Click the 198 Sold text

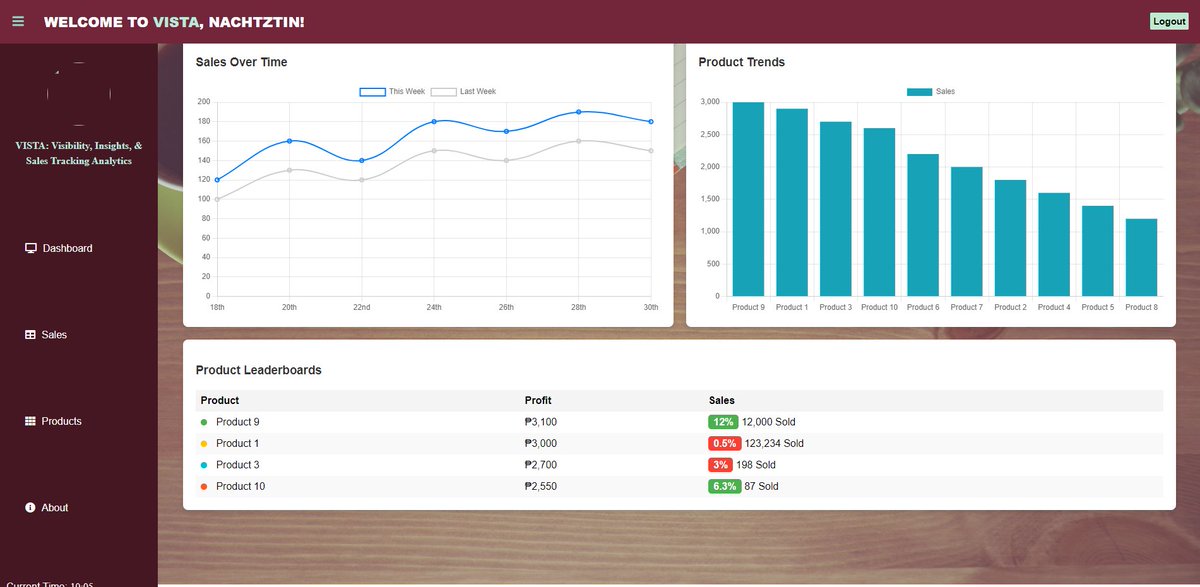pyautogui.click(x=756, y=465)
